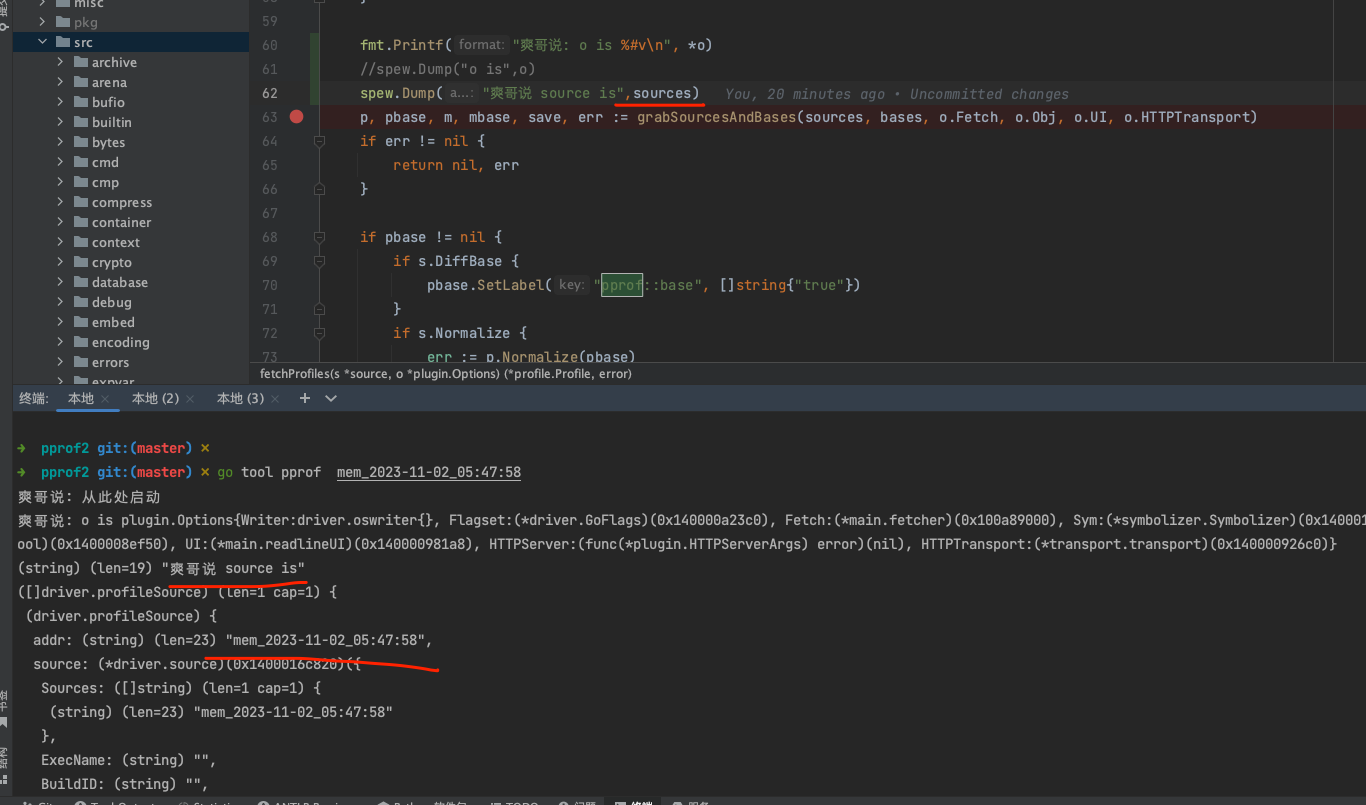
Task: Click the compress folder icon
Action: tap(80, 202)
